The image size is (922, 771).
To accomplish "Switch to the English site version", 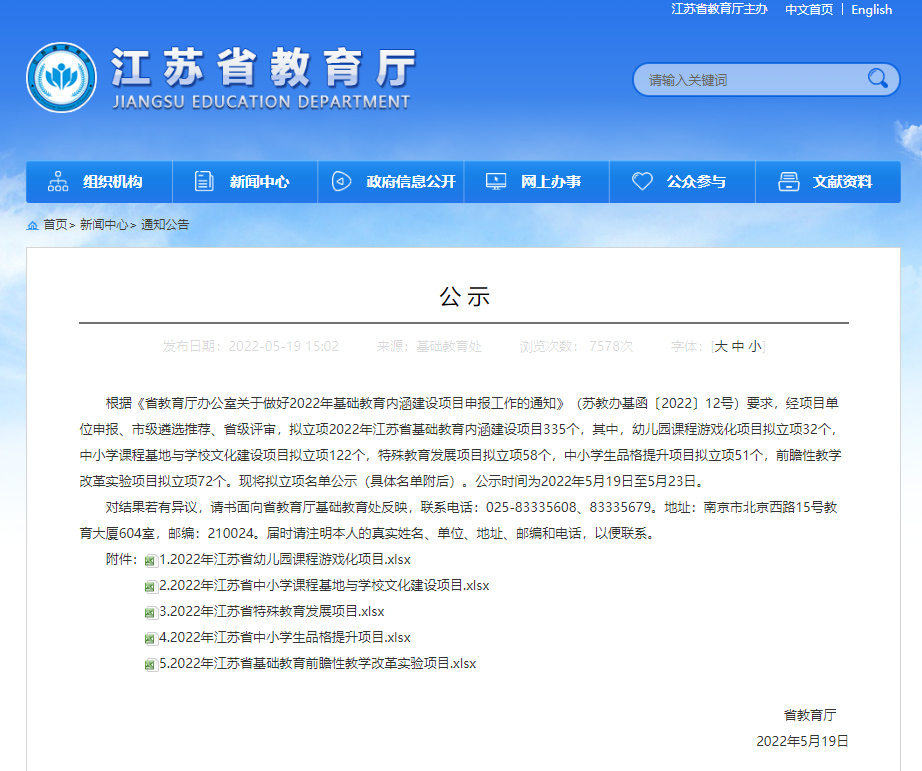I will pos(871,10).
